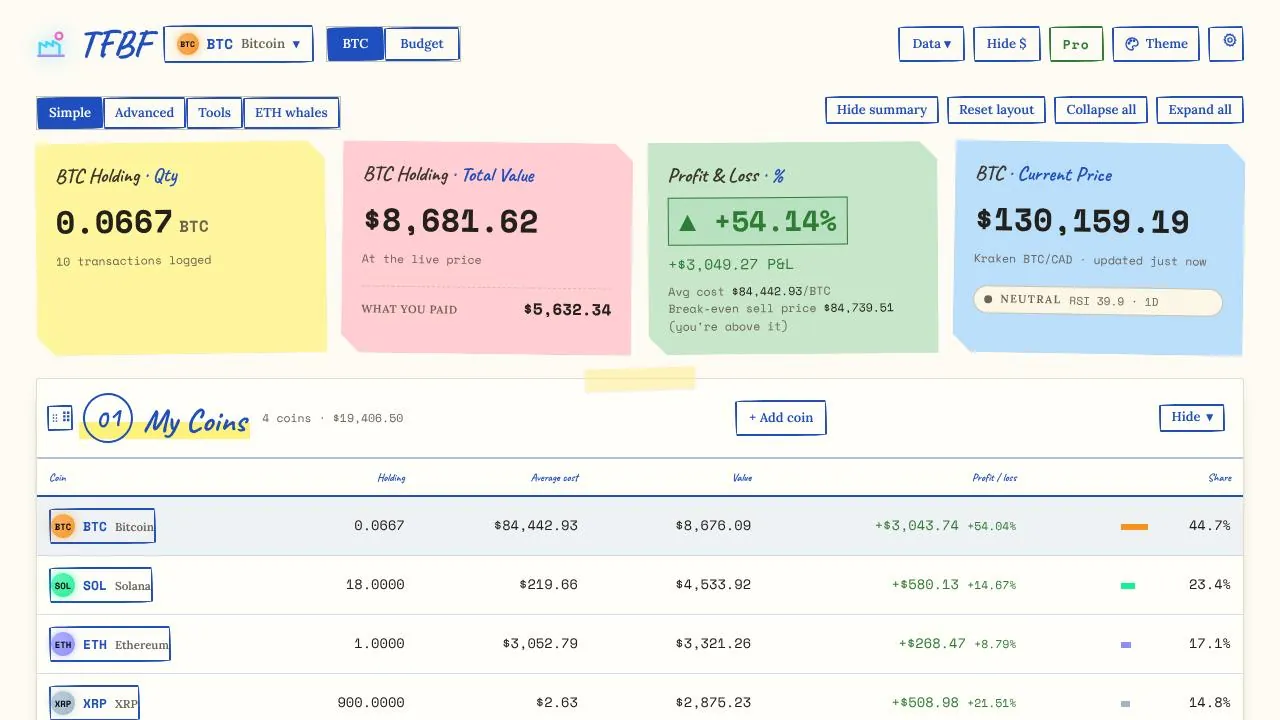Click the SOL coin icon in table

[63, 586]
